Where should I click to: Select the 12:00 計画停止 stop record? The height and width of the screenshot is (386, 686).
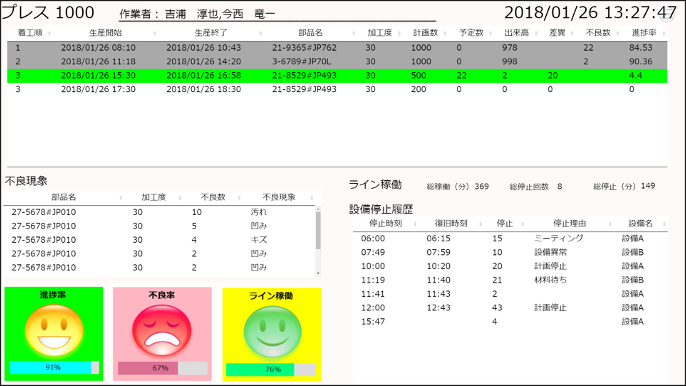(510, 308)
